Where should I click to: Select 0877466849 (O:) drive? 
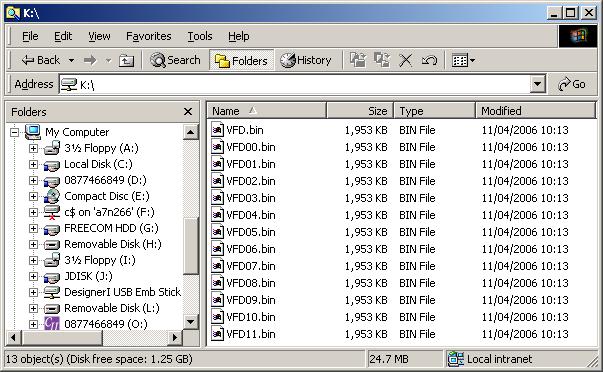[106, 324]
